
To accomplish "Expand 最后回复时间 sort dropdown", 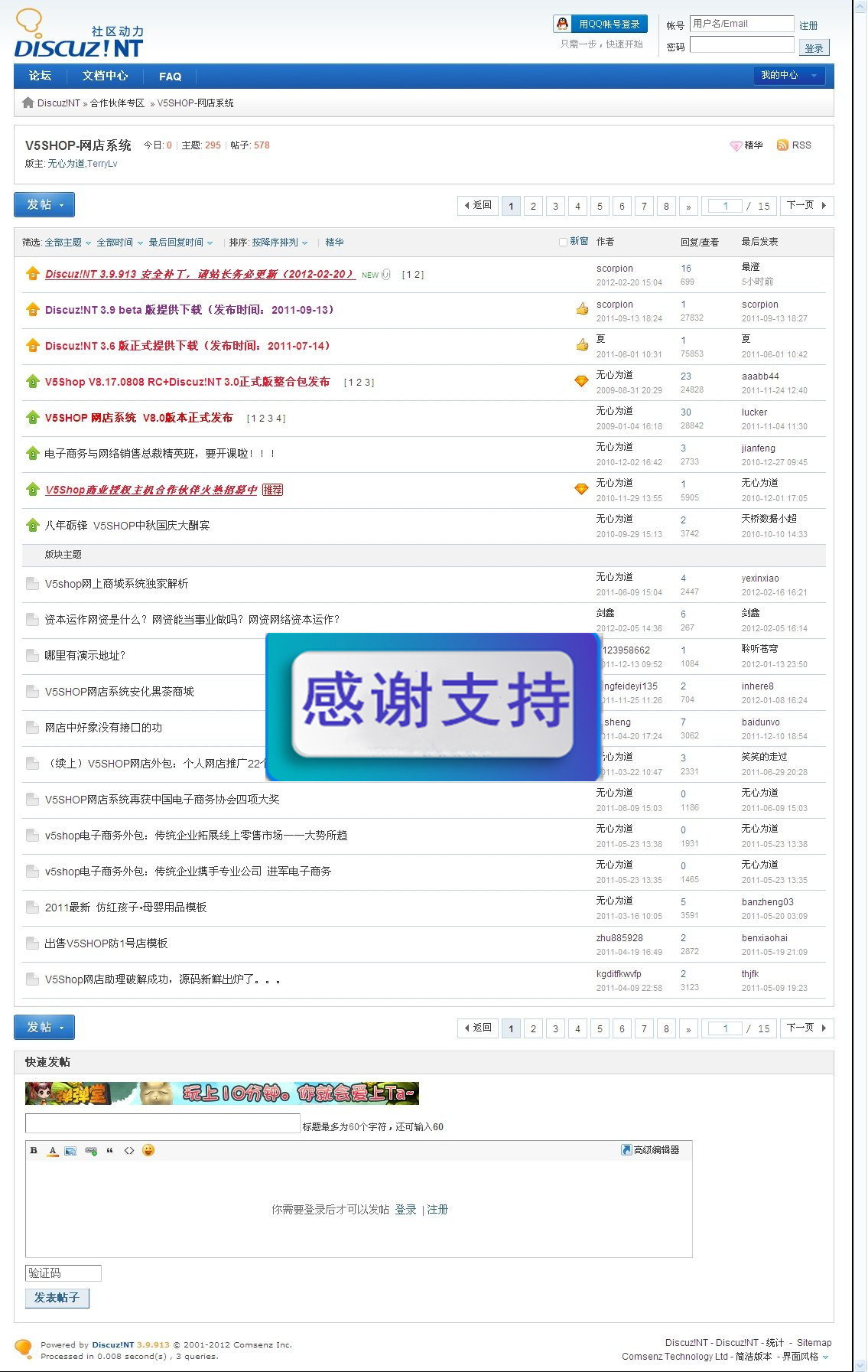I will [x=181, y=243].
